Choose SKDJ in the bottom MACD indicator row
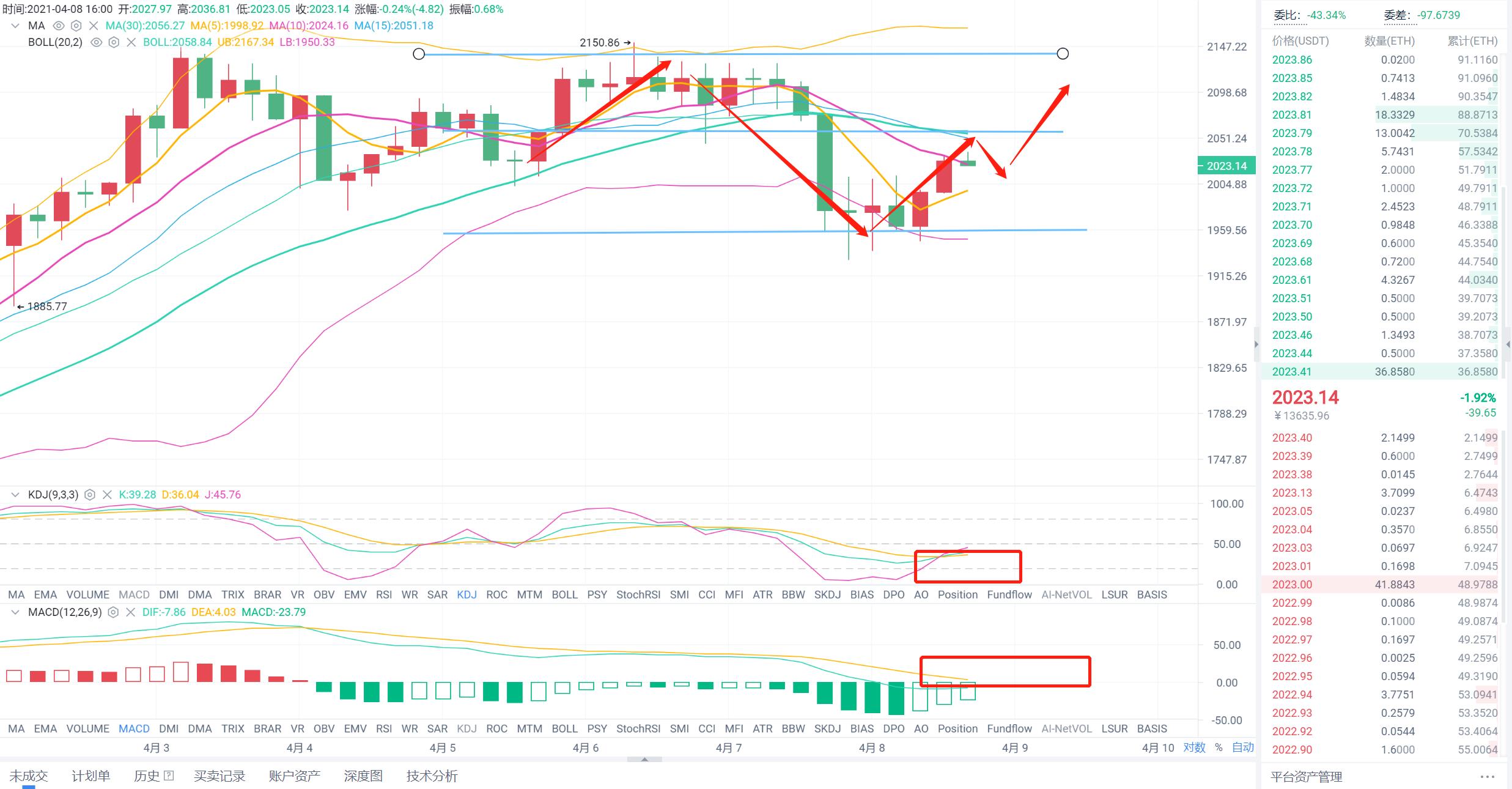 point(827,728)
